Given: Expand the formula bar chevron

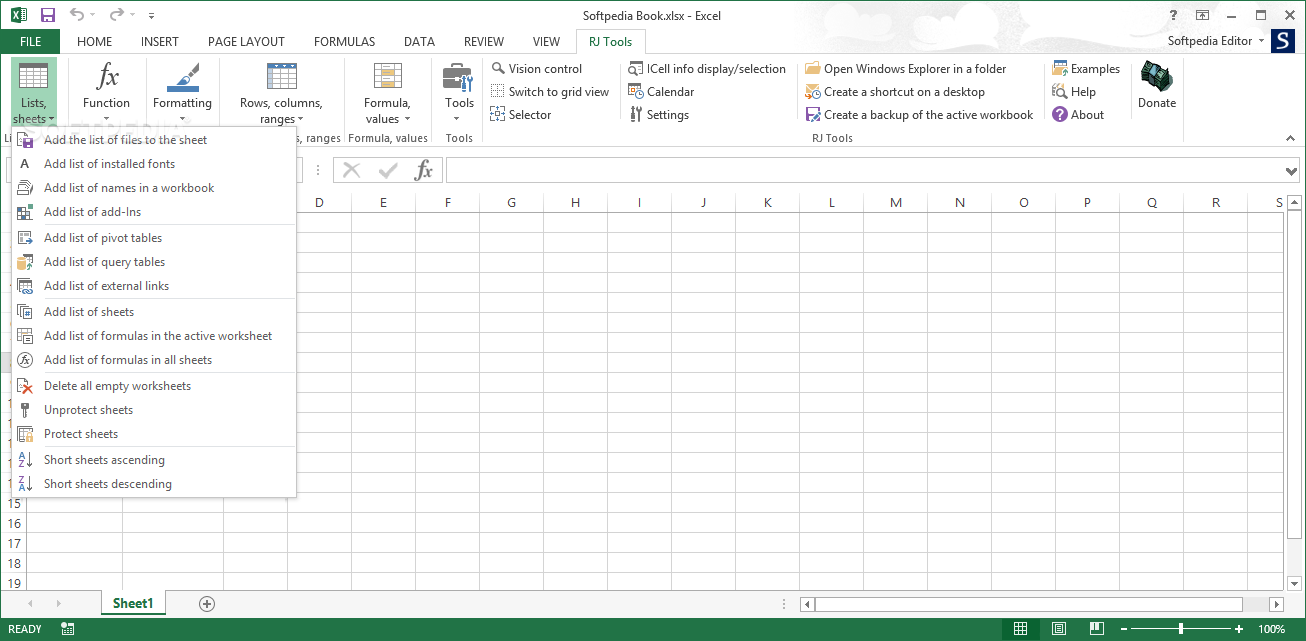Looking at the screenshot, I should pos(1290,171).
